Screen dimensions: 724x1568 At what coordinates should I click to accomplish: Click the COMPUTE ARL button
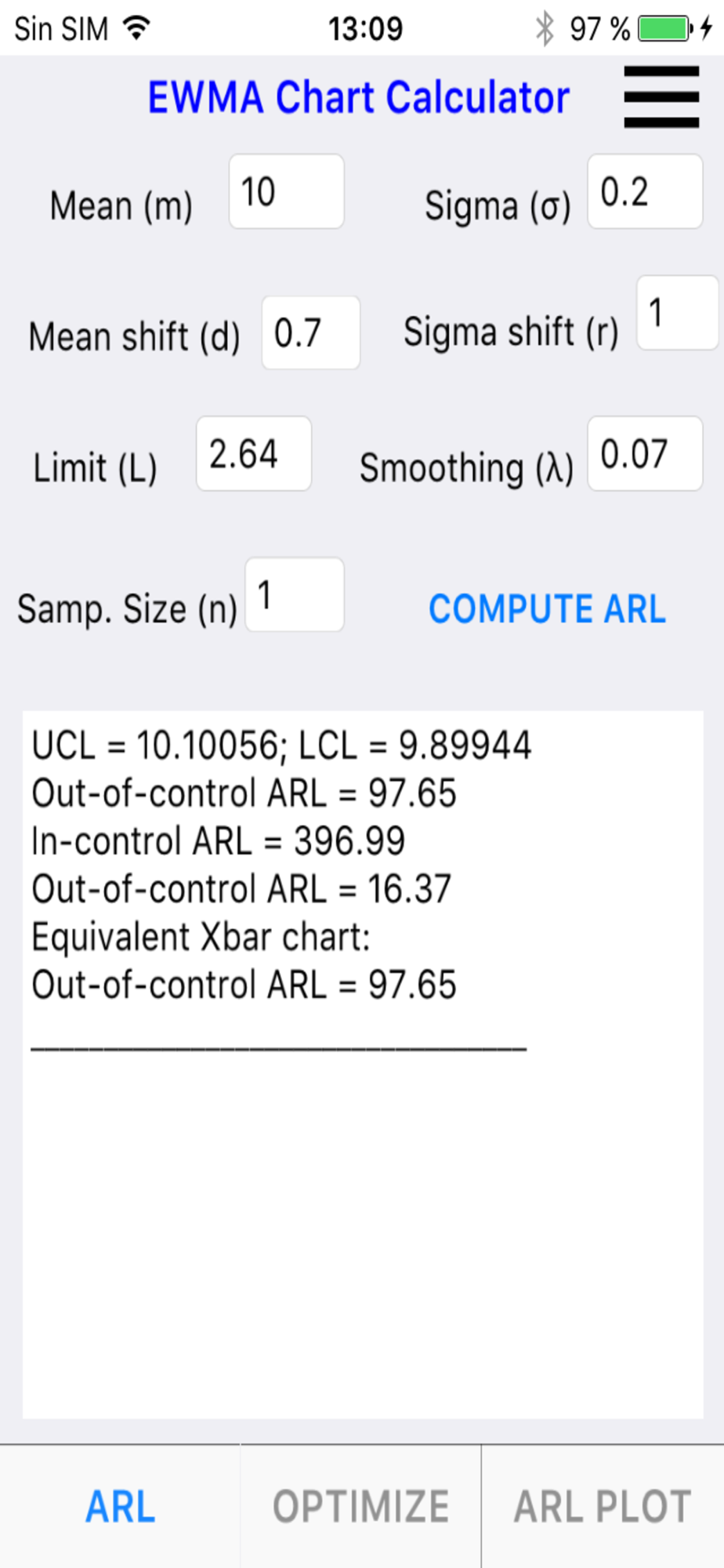[x=547, y=609]
